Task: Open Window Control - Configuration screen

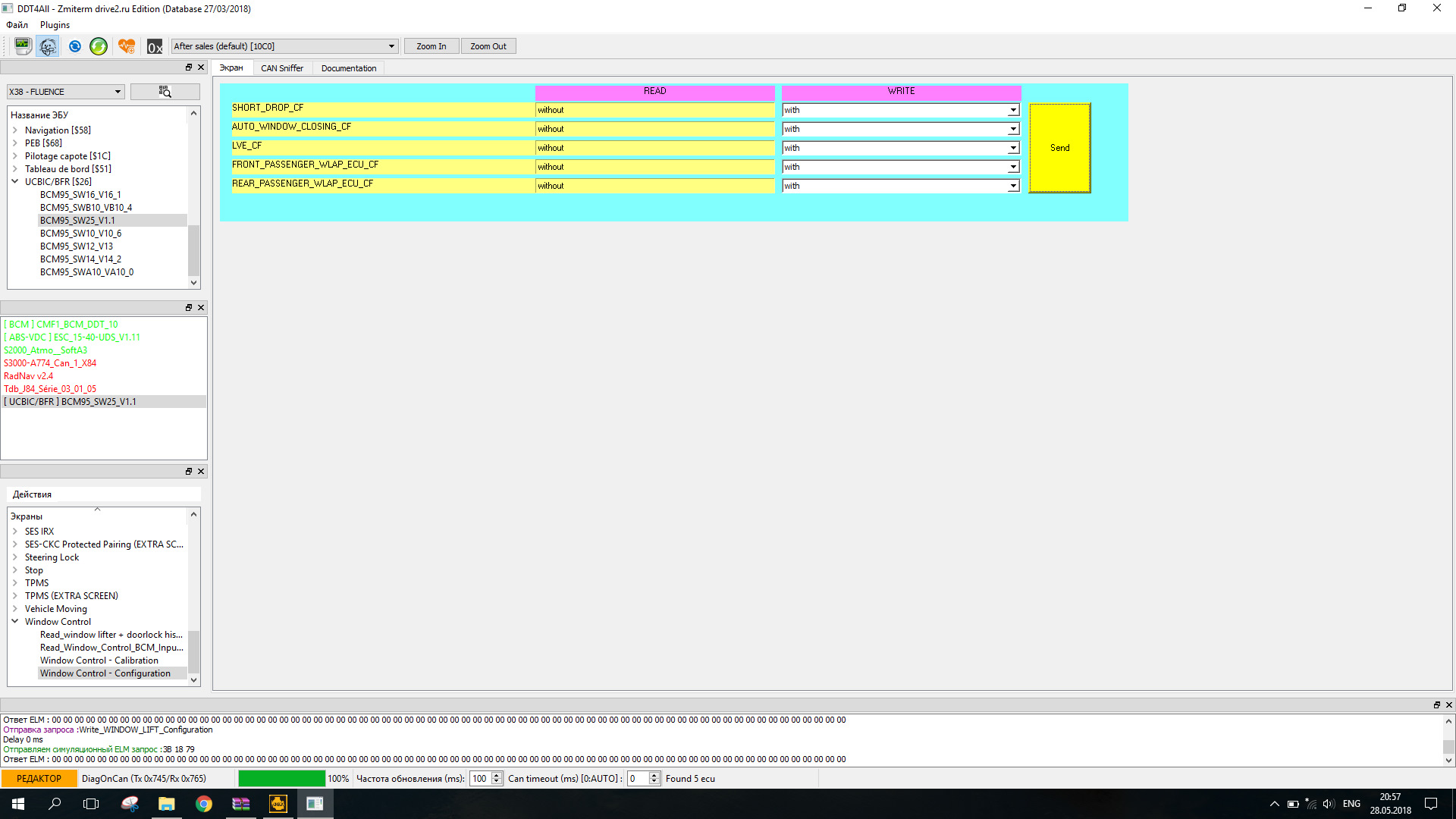Action: [104, 672]
